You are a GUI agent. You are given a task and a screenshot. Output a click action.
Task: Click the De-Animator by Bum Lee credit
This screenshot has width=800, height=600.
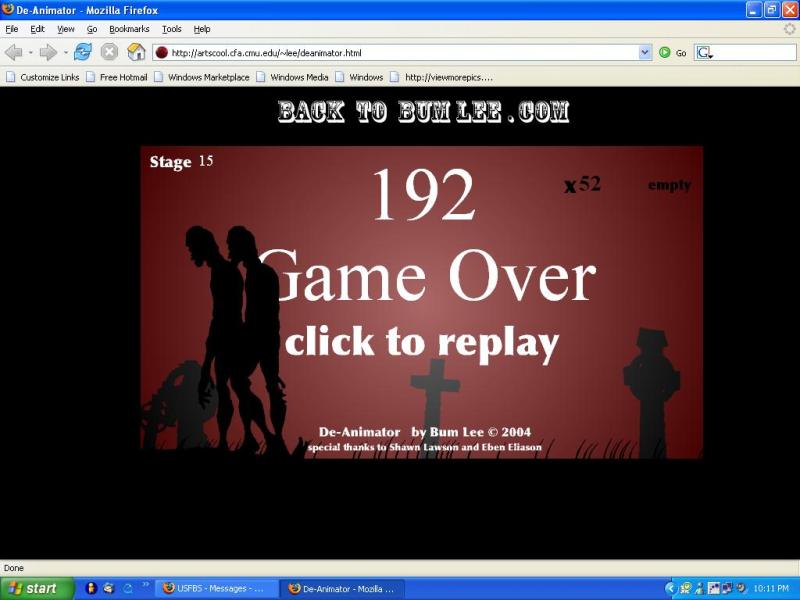coord(424,432)
